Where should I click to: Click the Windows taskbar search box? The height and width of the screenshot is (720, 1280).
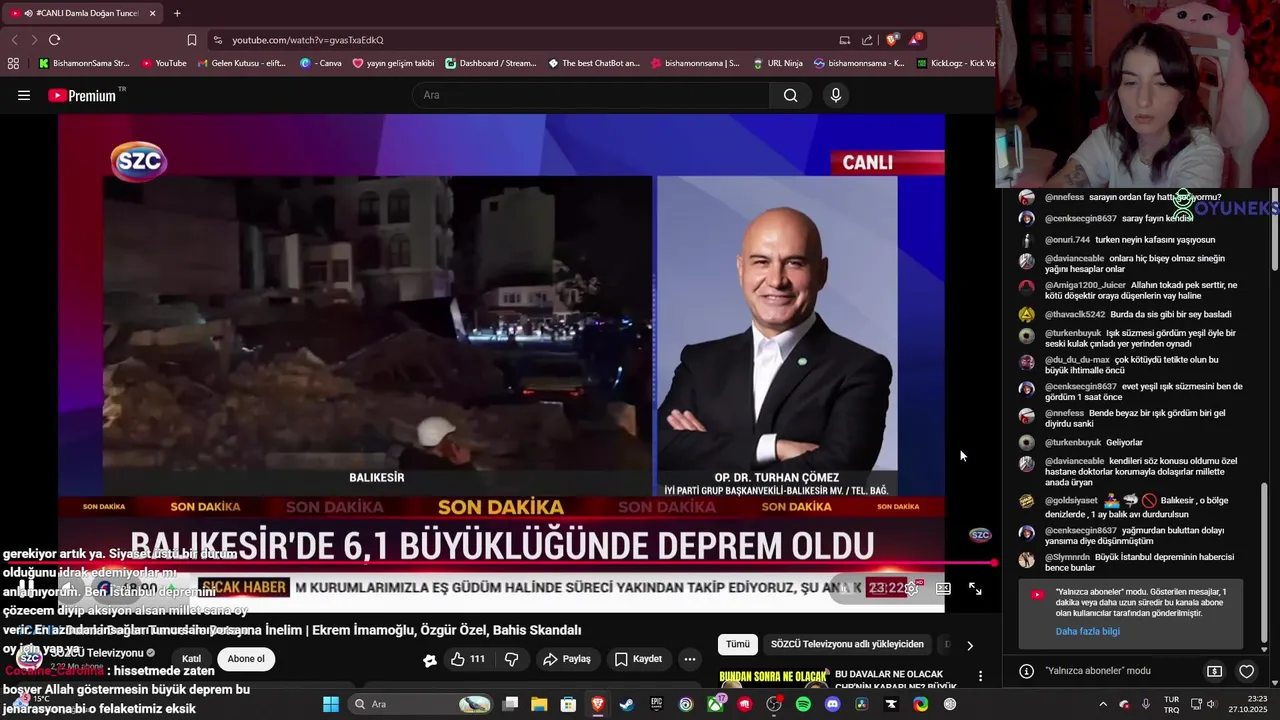[420, 704]
